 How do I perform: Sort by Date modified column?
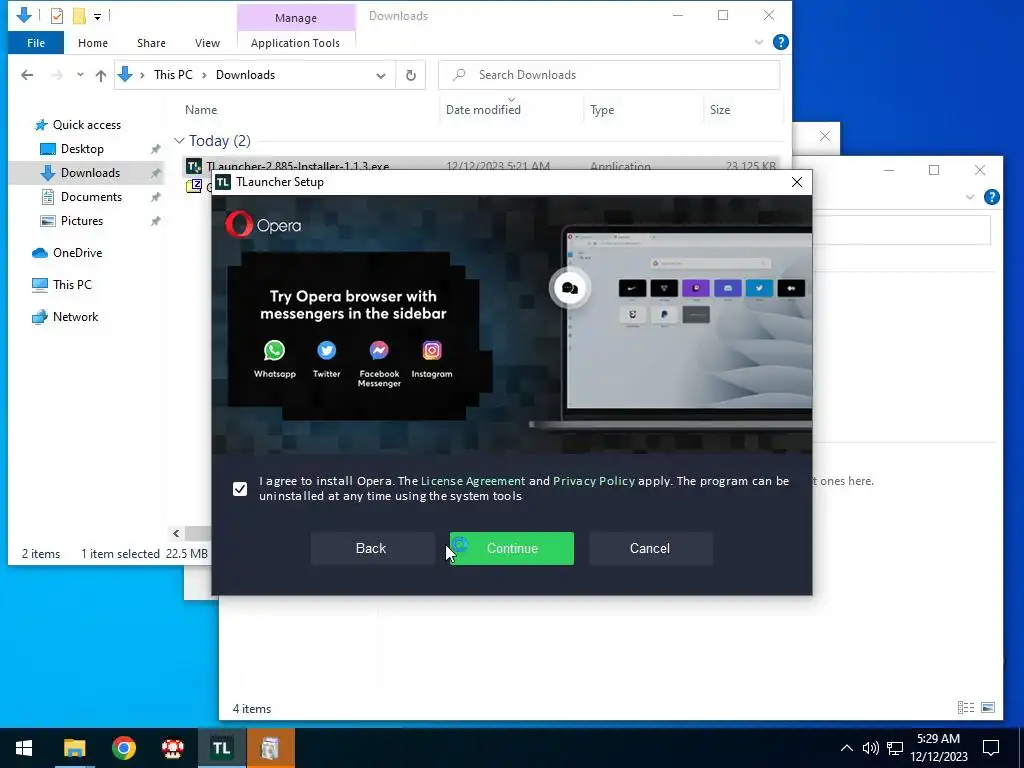coord(483,110)
